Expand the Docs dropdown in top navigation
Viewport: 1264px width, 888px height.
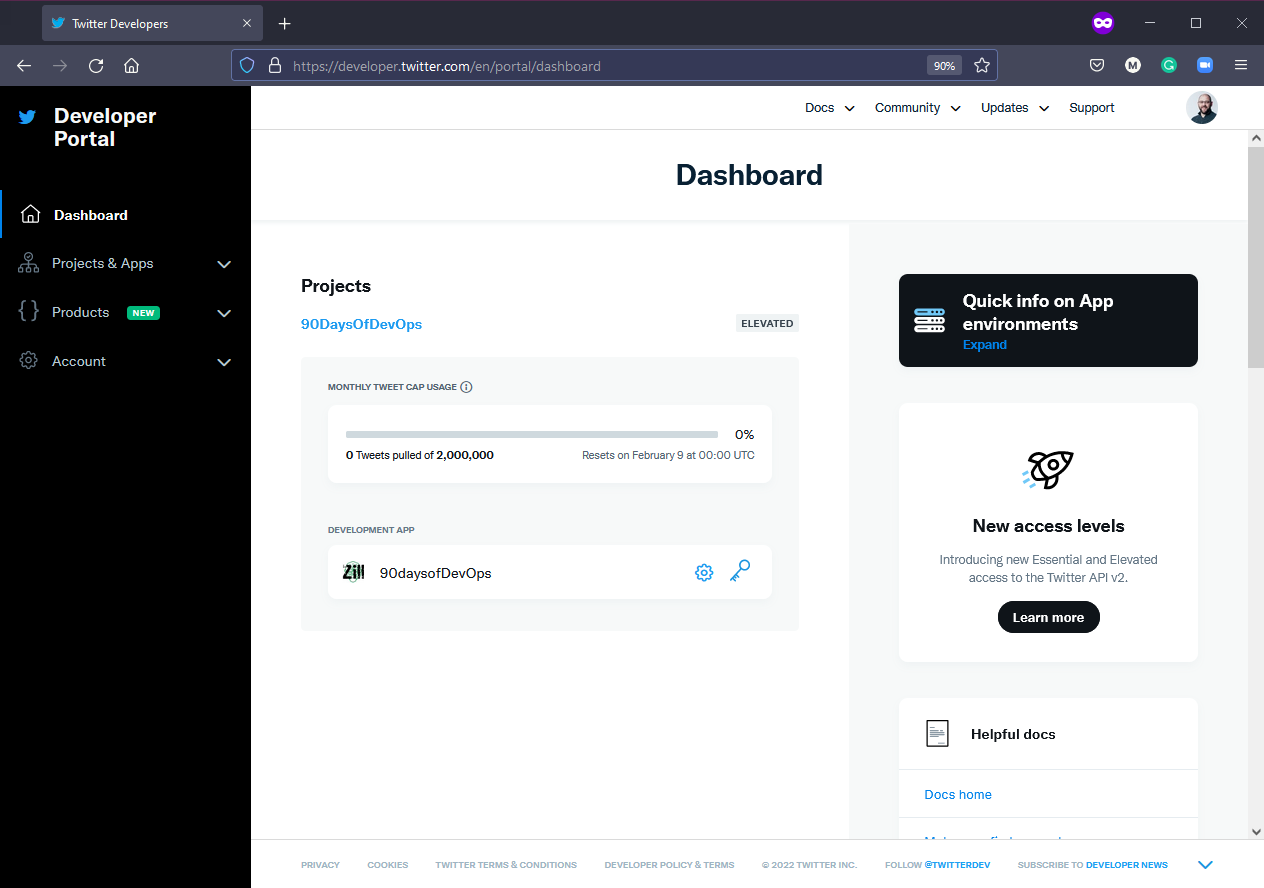829,107
